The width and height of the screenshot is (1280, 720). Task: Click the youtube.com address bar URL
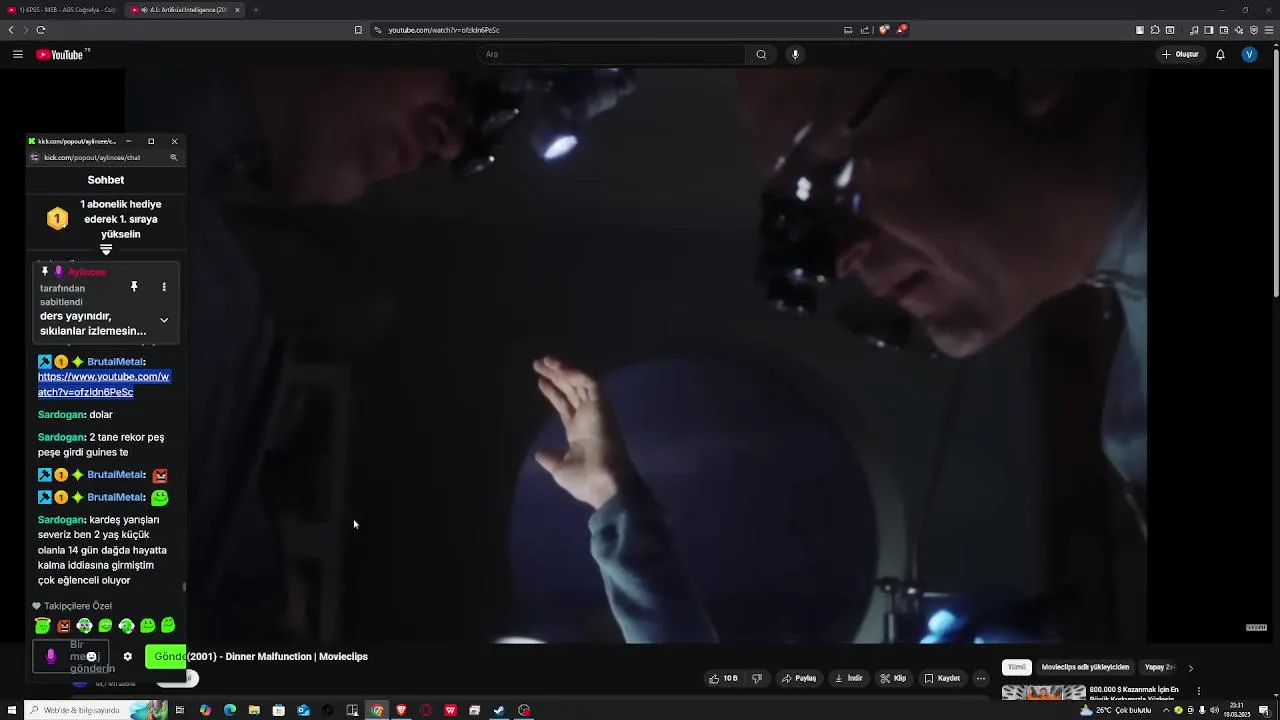[x=443, y=30]
